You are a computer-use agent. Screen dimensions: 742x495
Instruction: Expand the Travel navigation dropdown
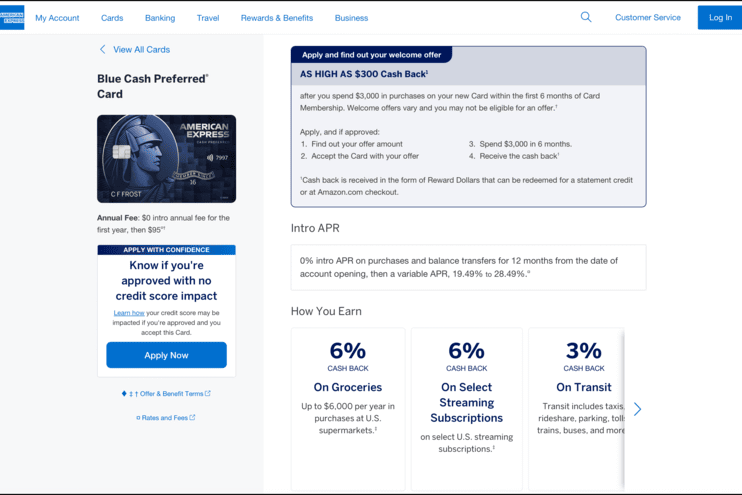208,18
